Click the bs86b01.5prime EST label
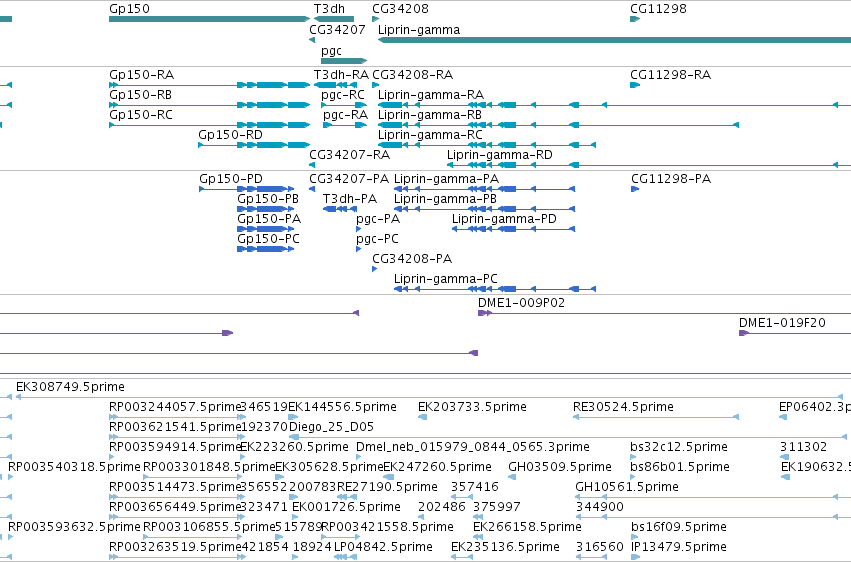Viewport: 851px width, 562px height. [x=680, y=467]
